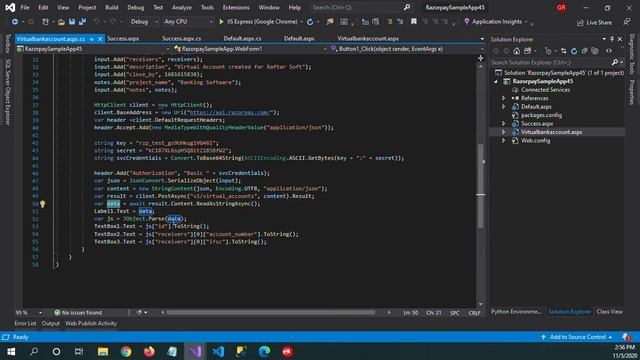Click the editor horizontal scrollbar
Screen dimensions: 640x360
point(270,313)
